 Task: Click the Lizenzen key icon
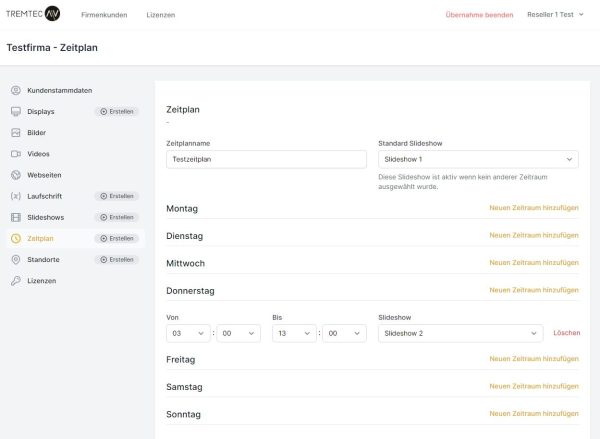(x=16, y=281)
